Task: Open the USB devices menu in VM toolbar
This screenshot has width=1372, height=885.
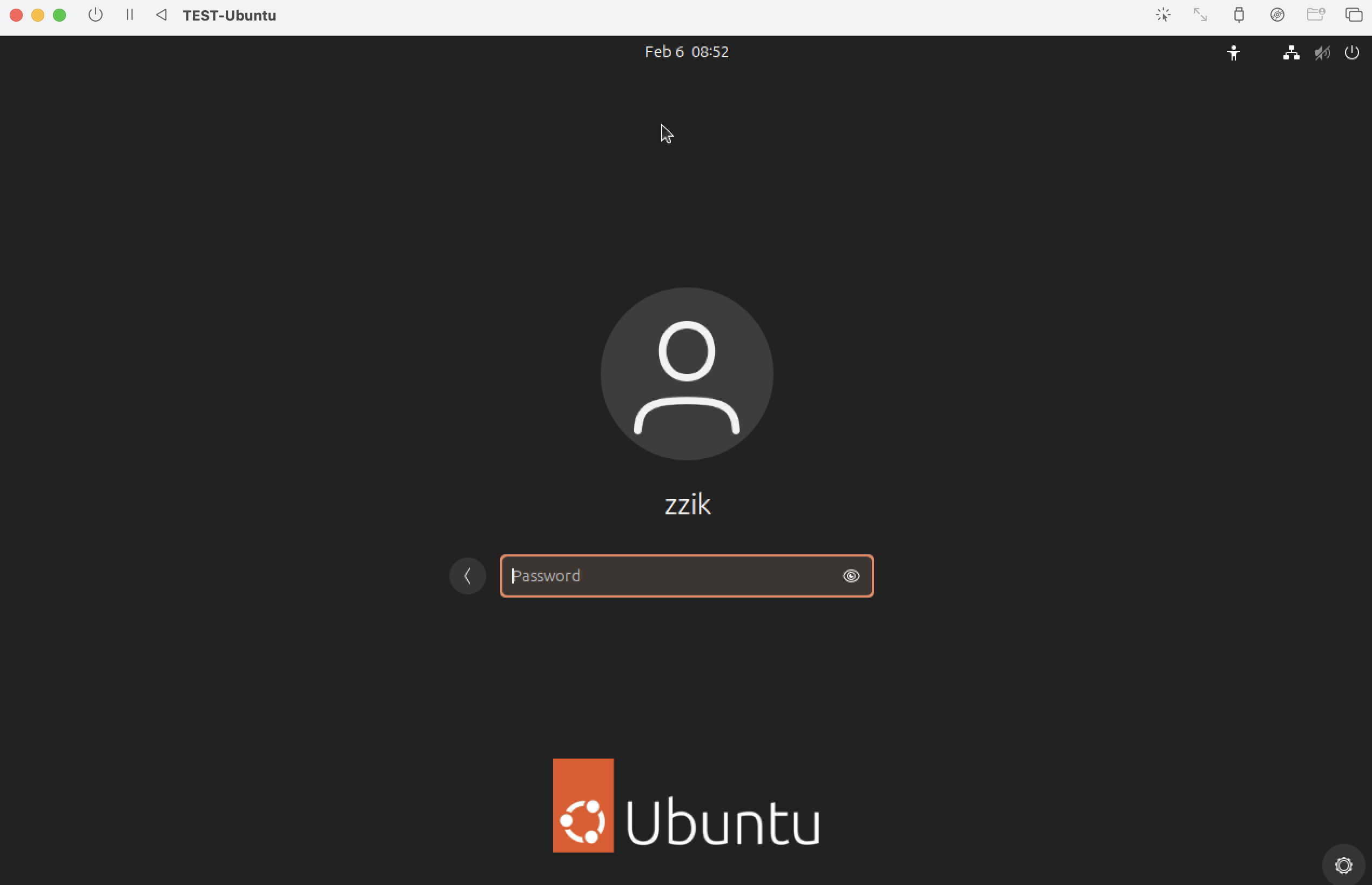Action: pos(1239,15)
